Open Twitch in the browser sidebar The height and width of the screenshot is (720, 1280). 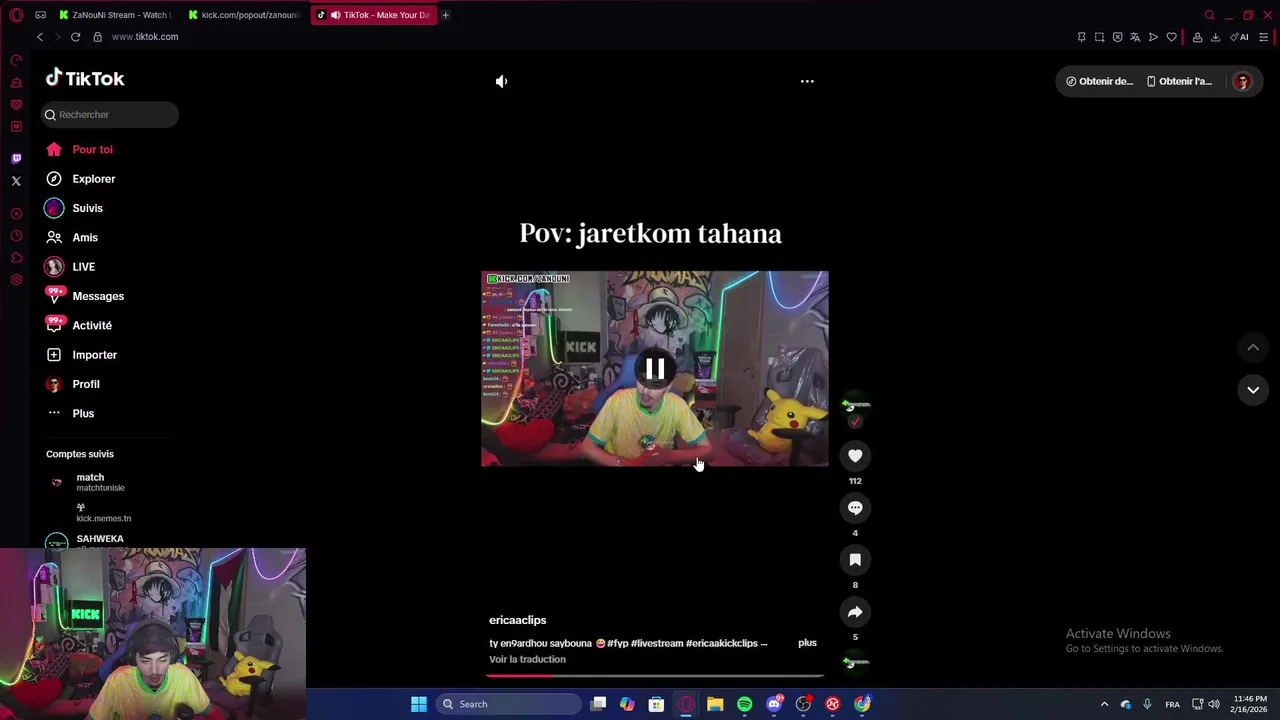(16, 159)
